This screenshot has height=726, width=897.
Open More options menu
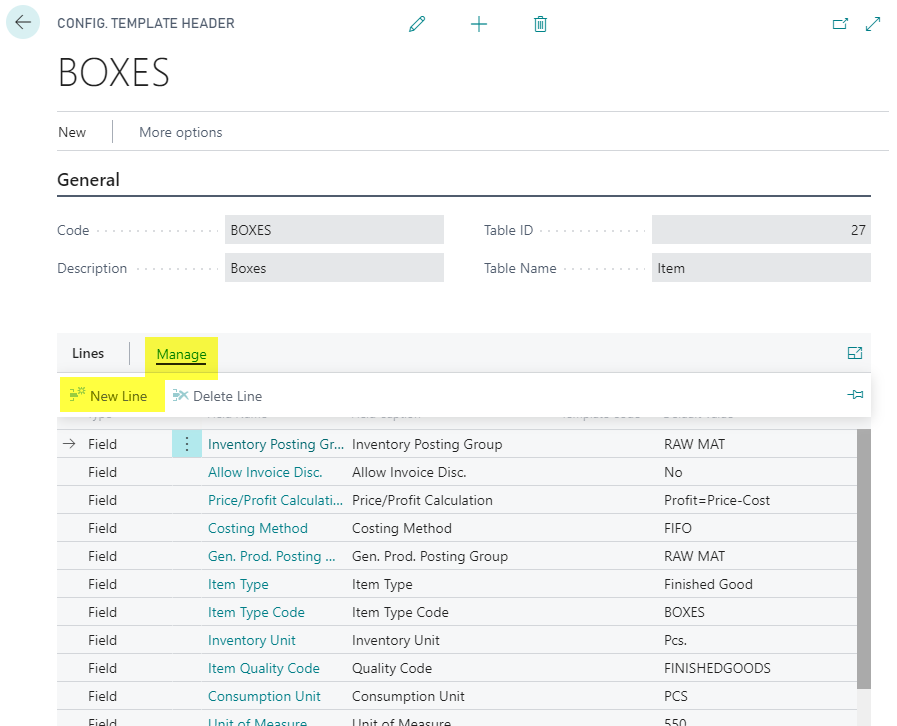(181, 132)
